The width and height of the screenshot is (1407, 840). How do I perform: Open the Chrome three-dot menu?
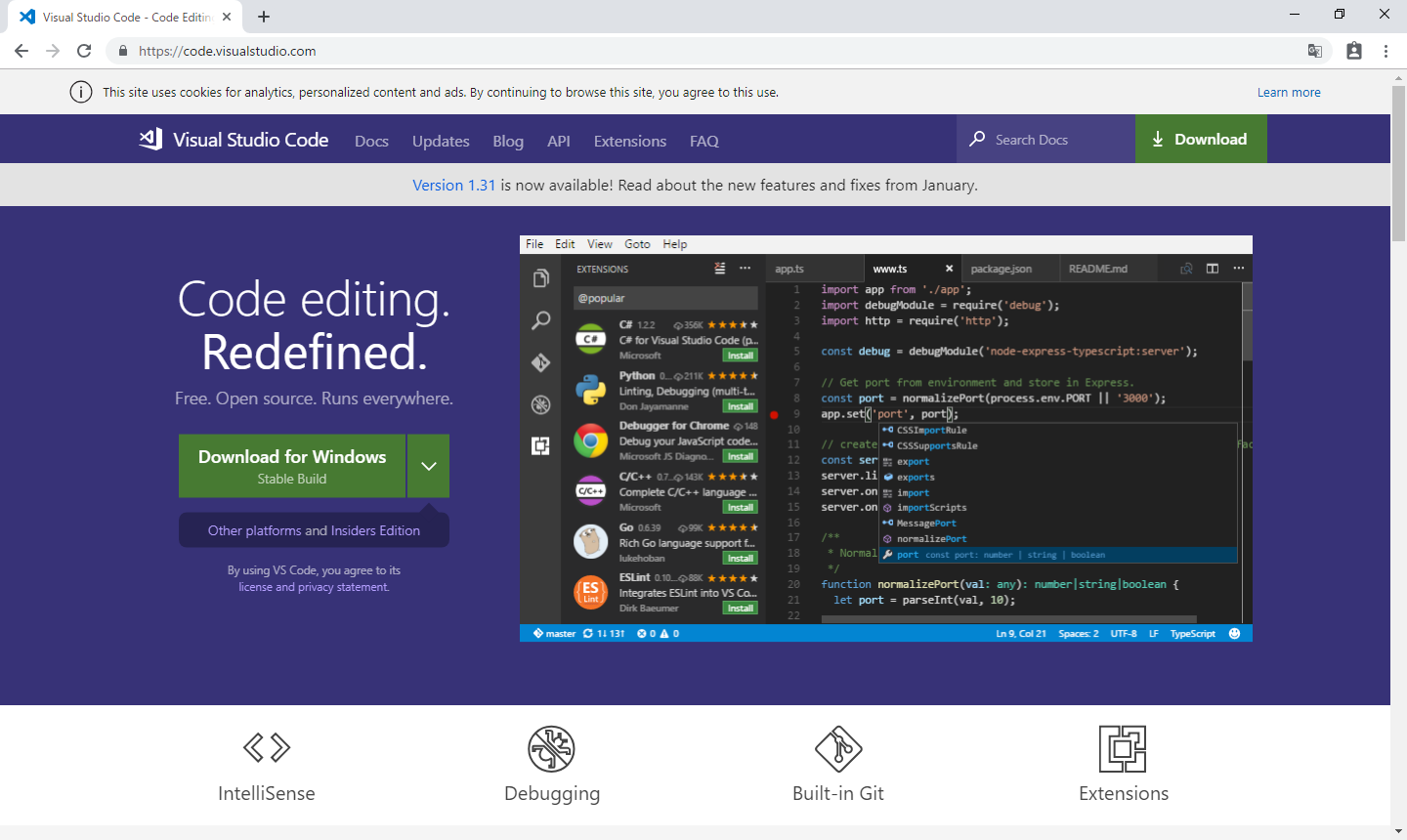[x=1386, y=51]
